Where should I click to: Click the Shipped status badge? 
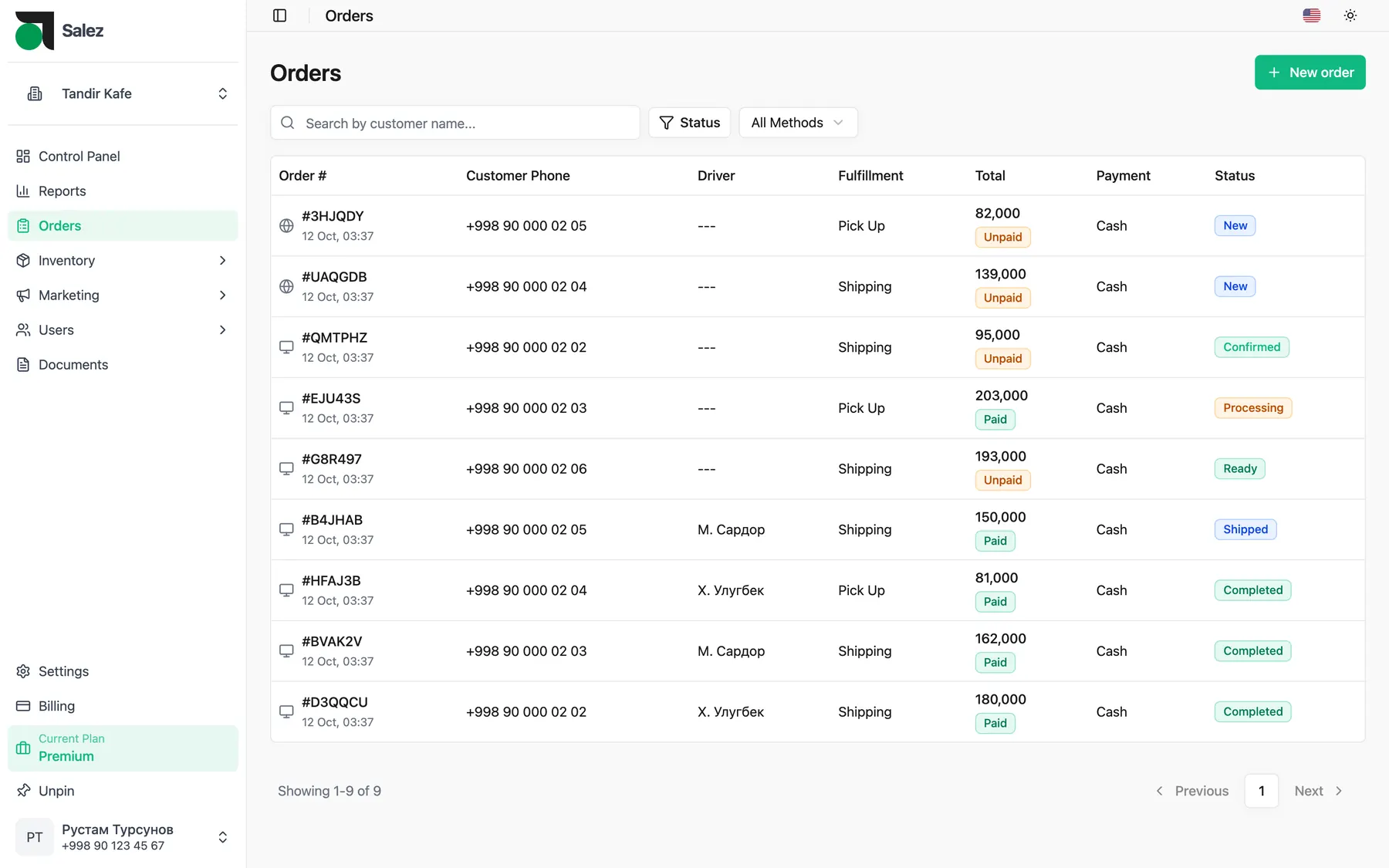[1245, 529]
